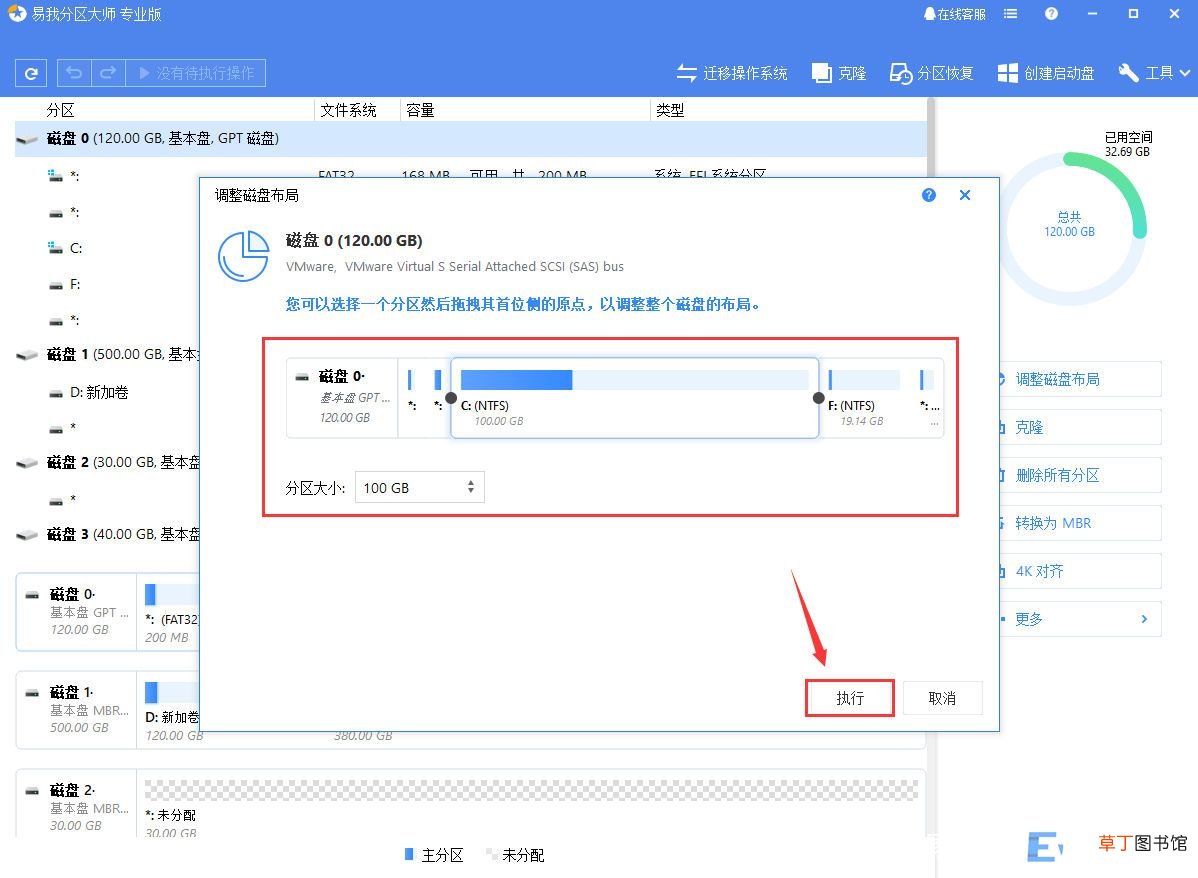Click 删除所有分区 in side panel
1198x878 pixels.
1080,475
